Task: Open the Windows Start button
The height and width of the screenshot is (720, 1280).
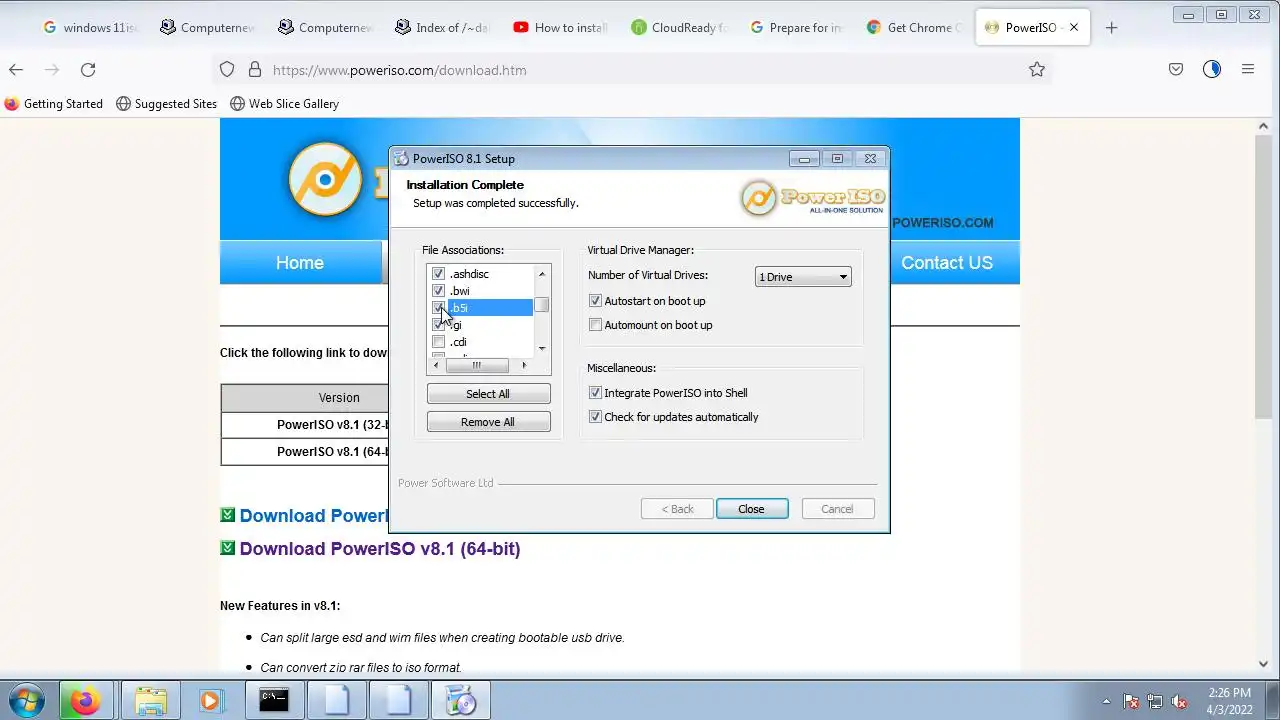Action: pyautogui.click(x=27, y=700)
